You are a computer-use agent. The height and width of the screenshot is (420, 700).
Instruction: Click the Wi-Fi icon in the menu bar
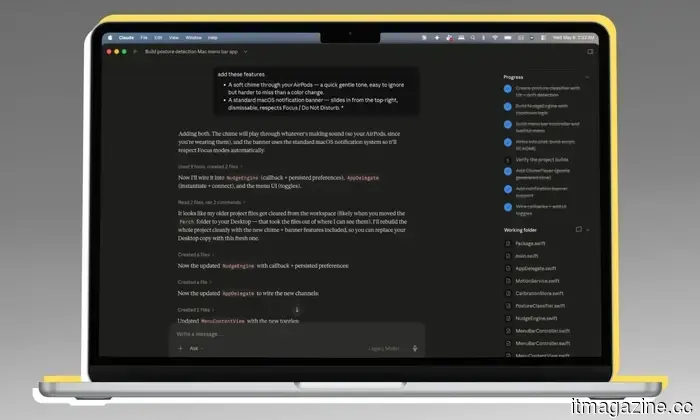coord(495,38)
